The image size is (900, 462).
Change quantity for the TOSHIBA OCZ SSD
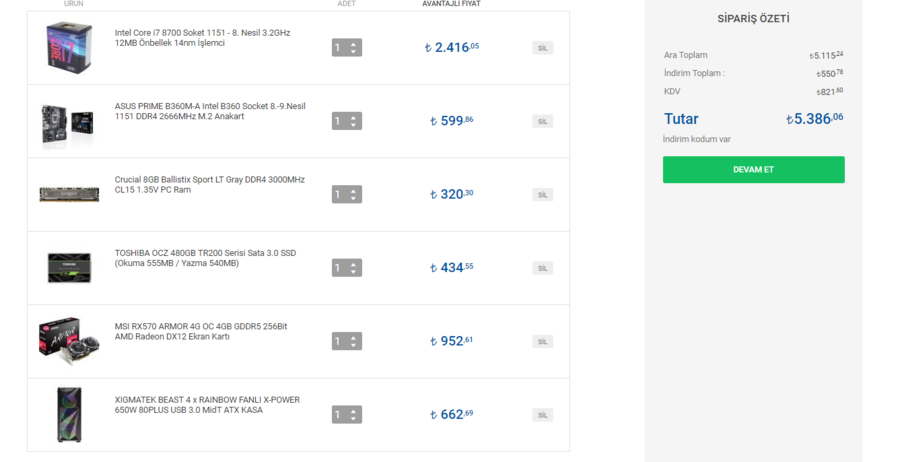[347, 268]
